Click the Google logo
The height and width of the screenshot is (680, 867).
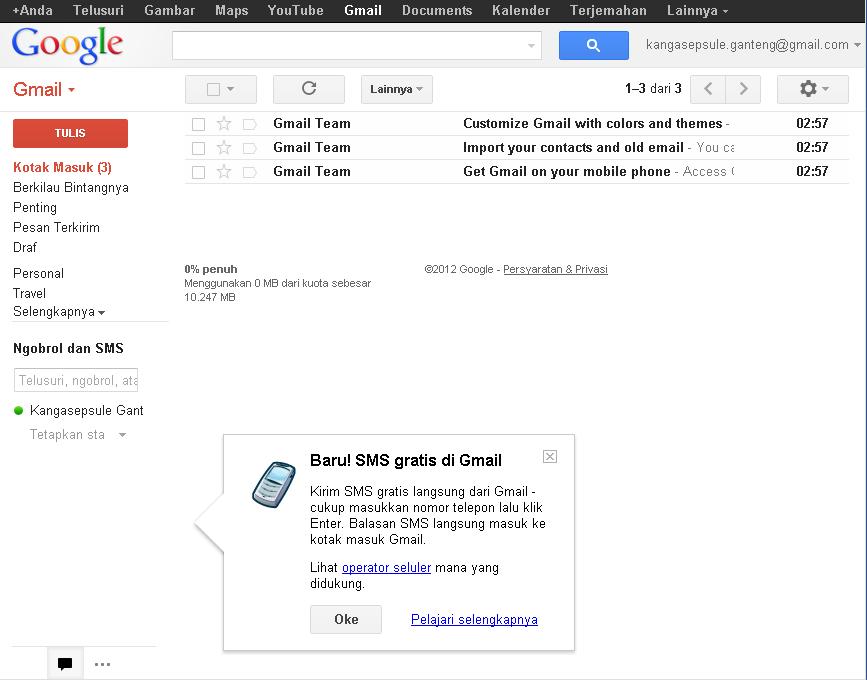(x=66, y=45)
